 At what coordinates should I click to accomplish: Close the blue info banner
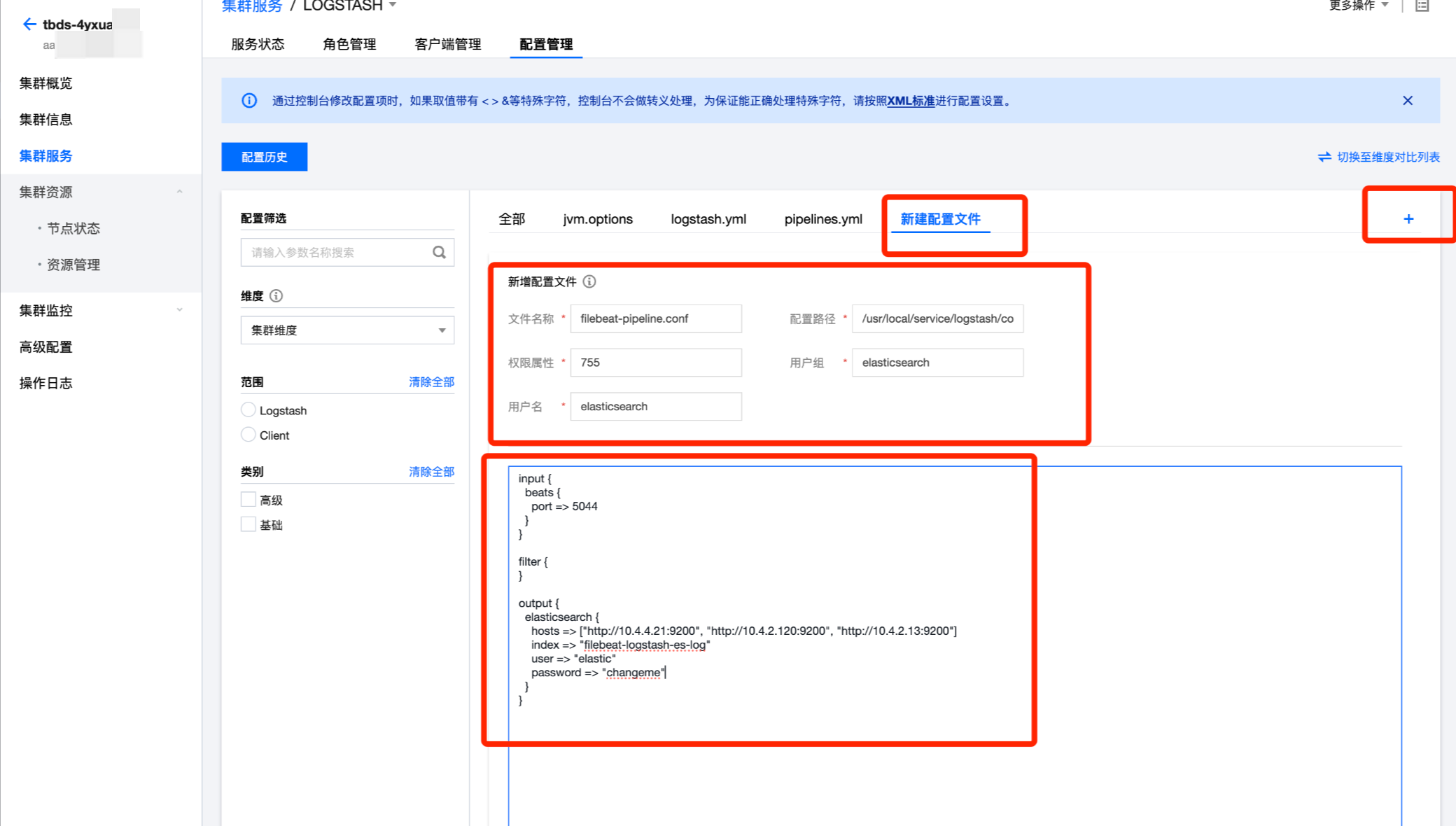(x=1408, y=101)
